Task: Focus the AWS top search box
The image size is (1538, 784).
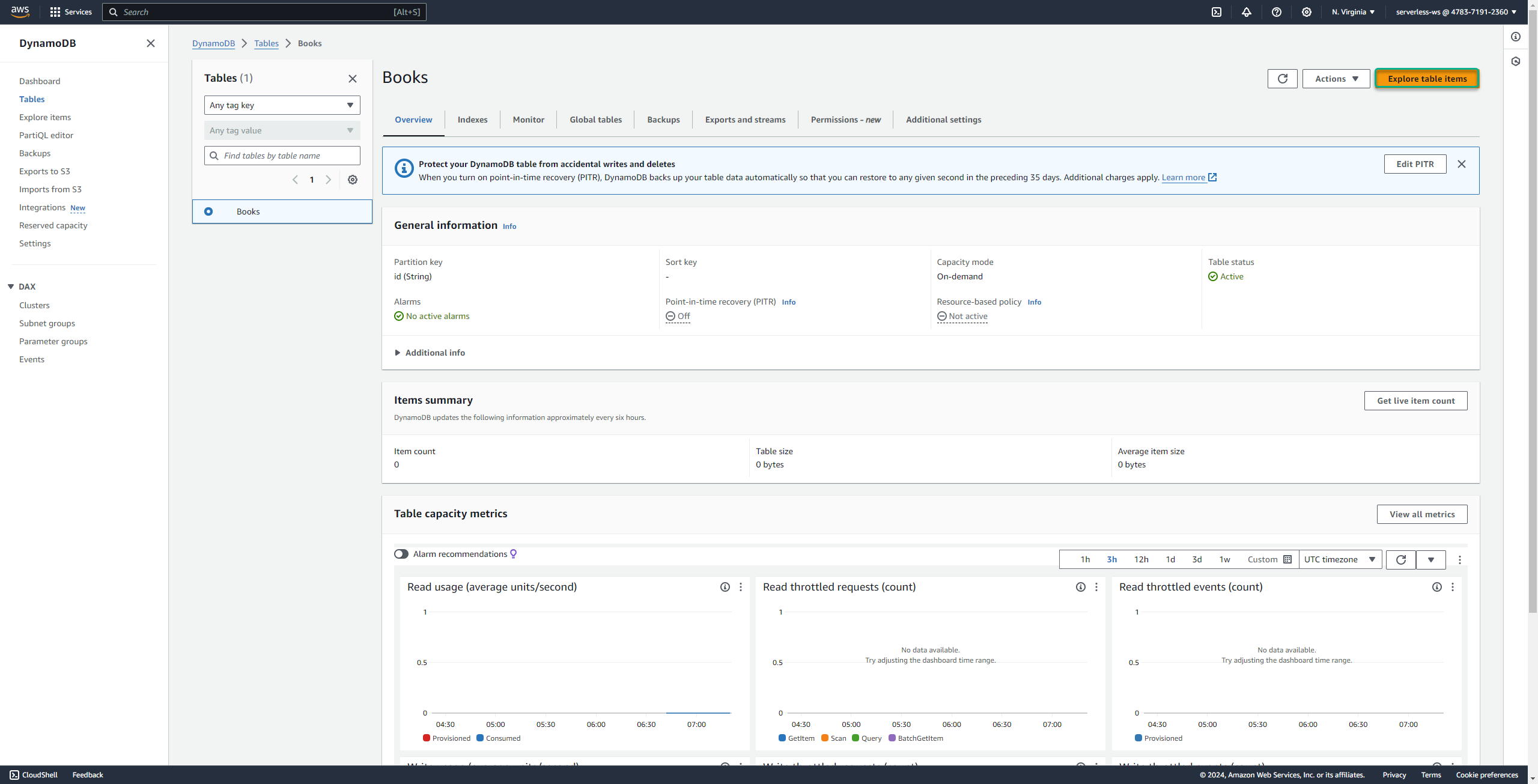Action: (x=264, y=12)
